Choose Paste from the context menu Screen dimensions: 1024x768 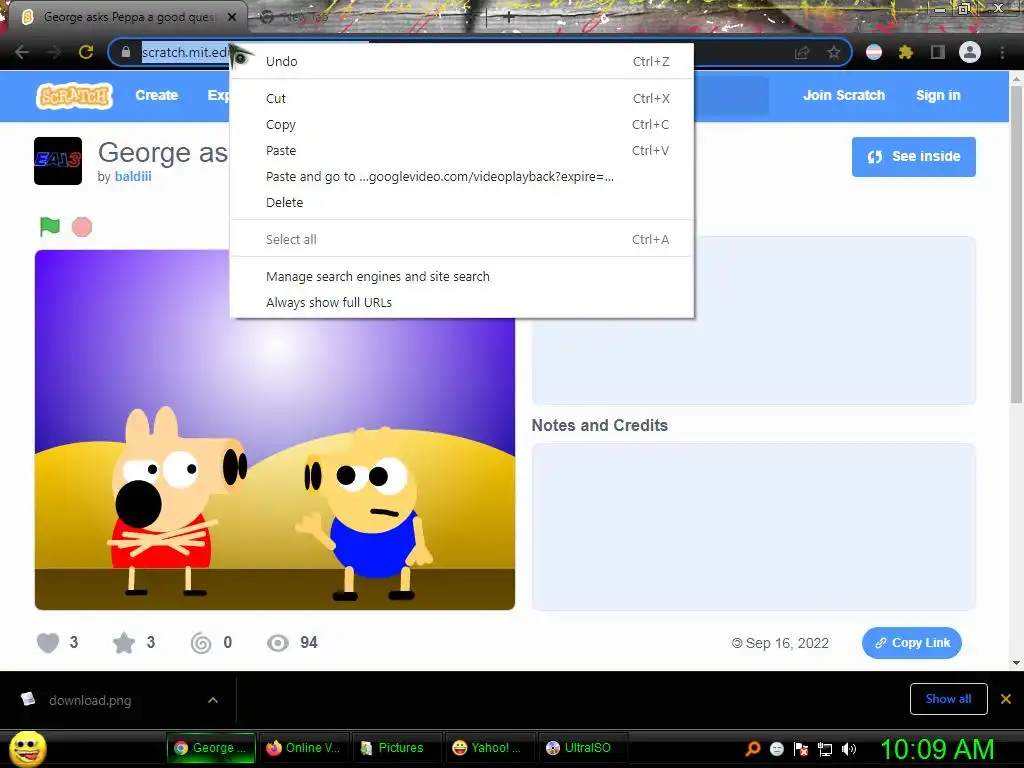[462, 151]
